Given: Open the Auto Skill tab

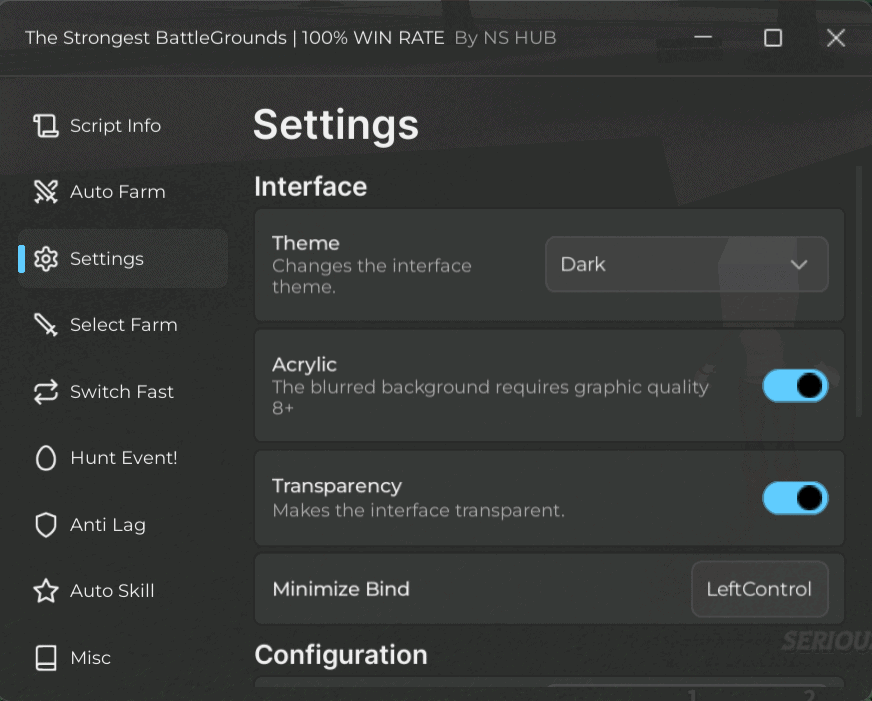Looking at the screenshot, I should point(122,591).
